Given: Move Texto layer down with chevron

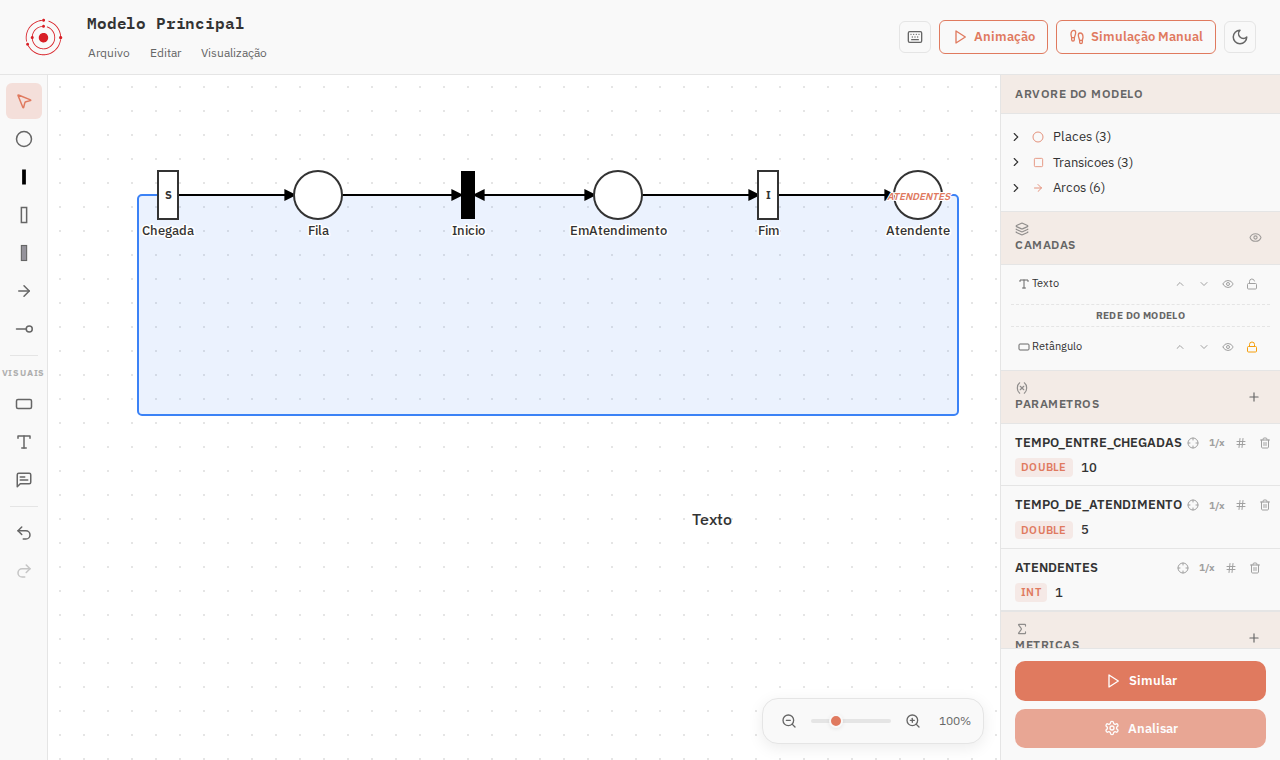Looking at the screenshot, I should (1204, 284).
